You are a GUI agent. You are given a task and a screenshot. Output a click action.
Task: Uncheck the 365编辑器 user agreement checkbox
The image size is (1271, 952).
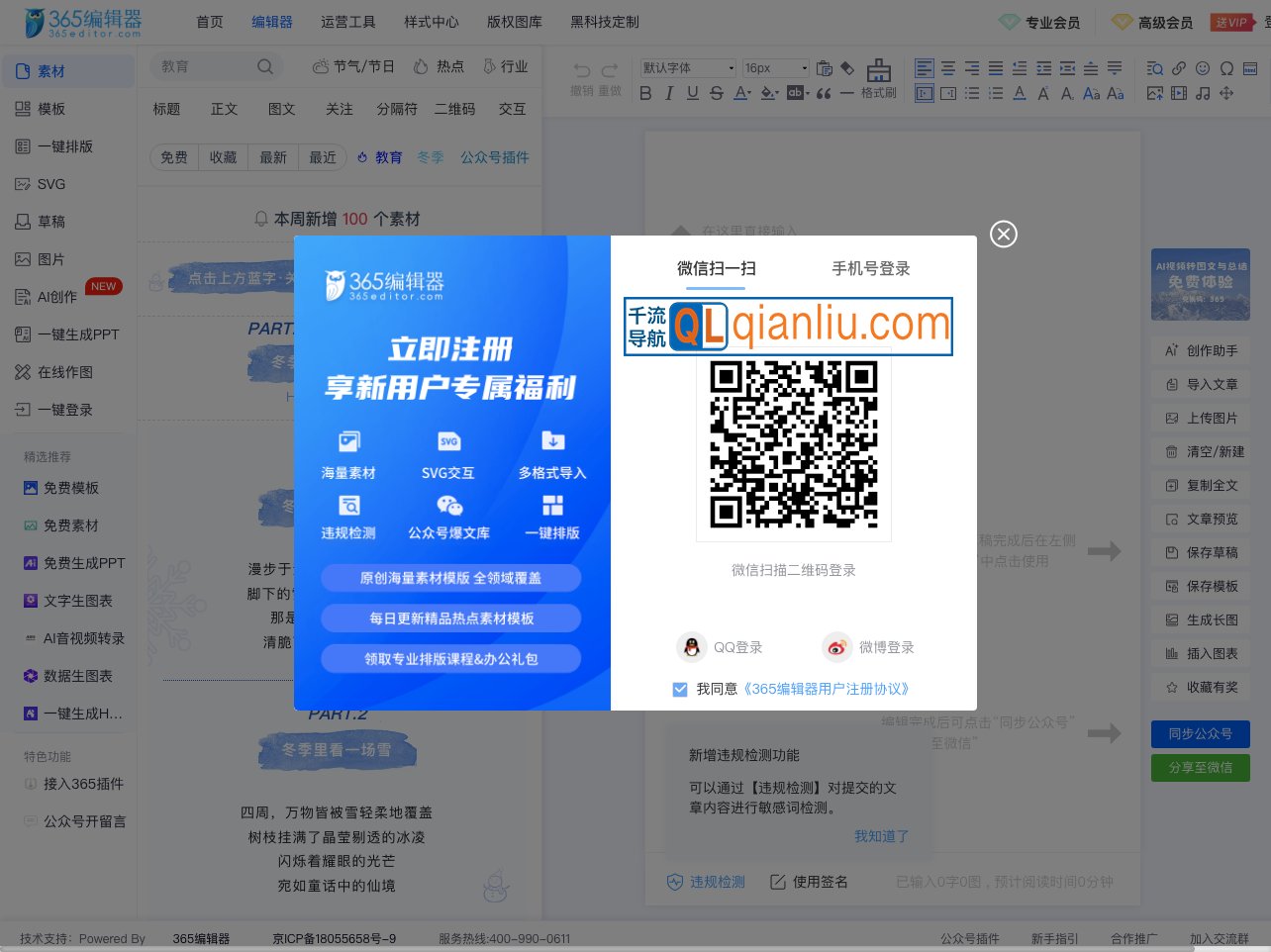coord(680,689)
